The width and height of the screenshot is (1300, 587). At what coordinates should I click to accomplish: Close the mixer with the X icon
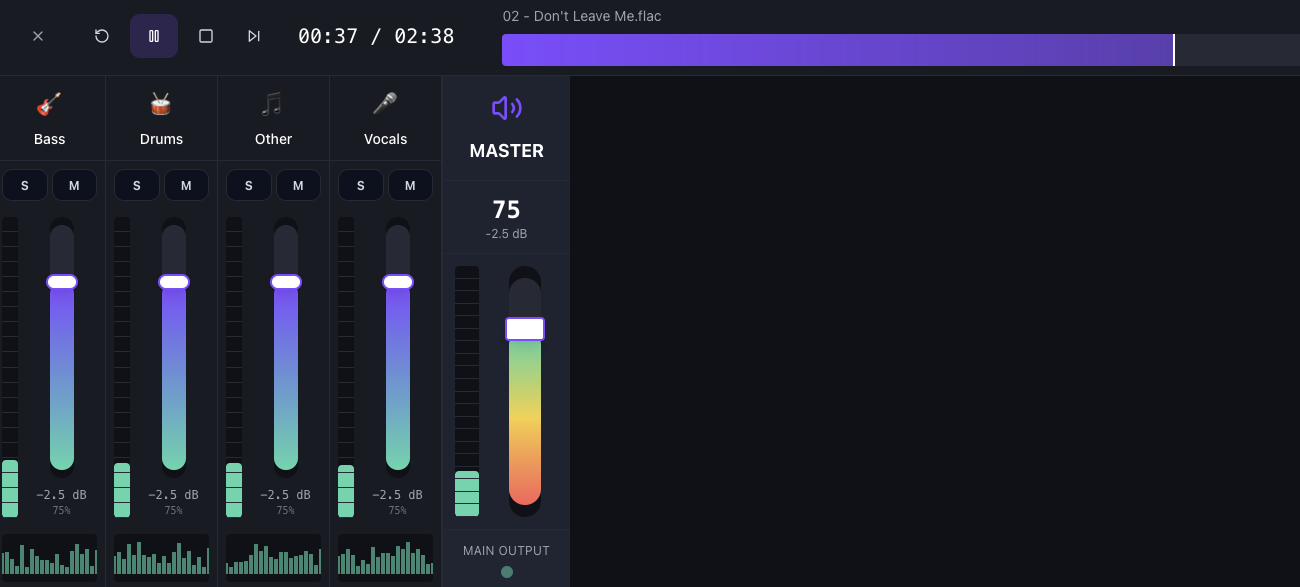pyautogui.click(x=38, y=36)
